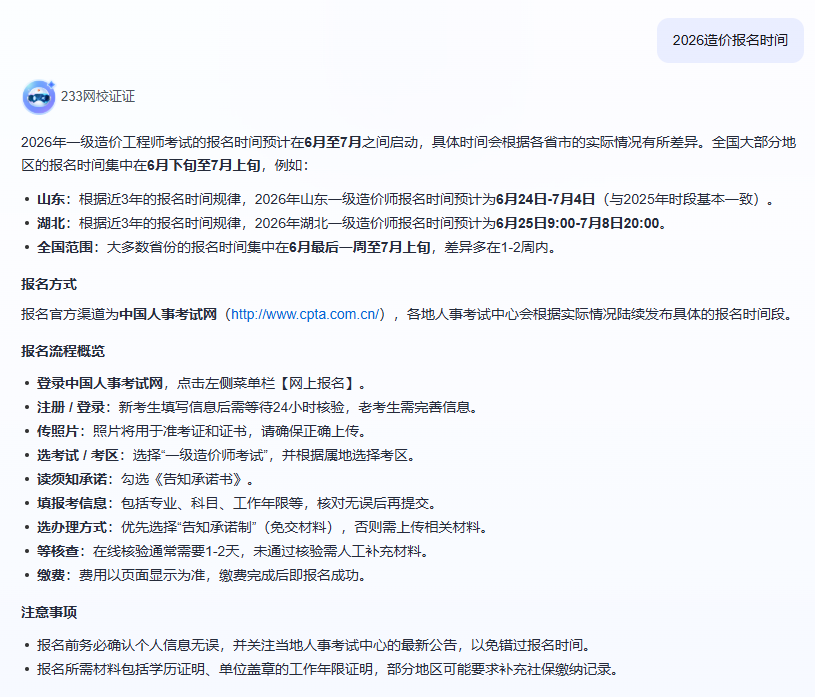Click the 报名流程概览 section heading
The height and width of the screenshot is (697, 815).
click(63, 351)
